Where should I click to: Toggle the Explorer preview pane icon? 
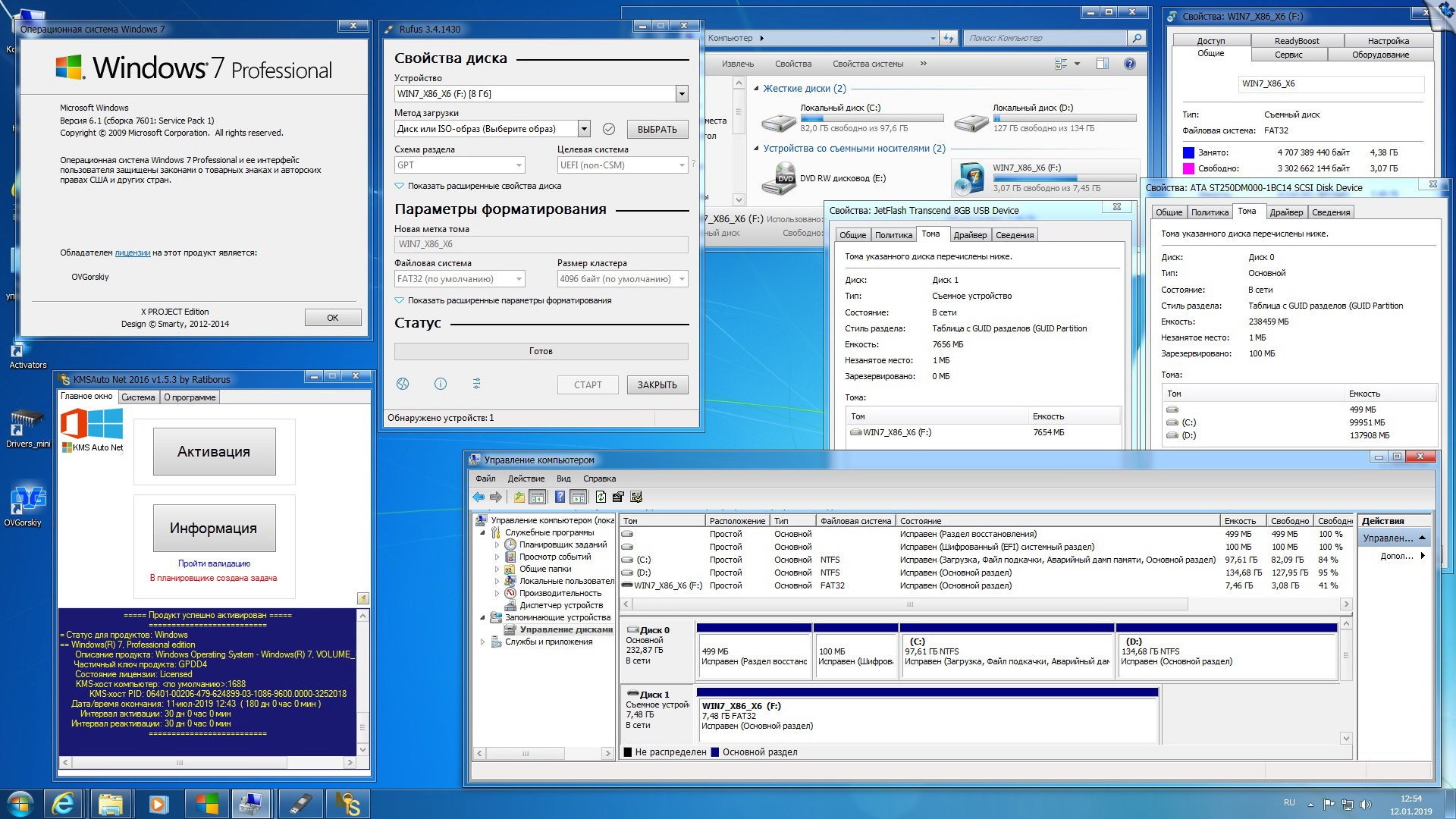[x=1102, y=64]
